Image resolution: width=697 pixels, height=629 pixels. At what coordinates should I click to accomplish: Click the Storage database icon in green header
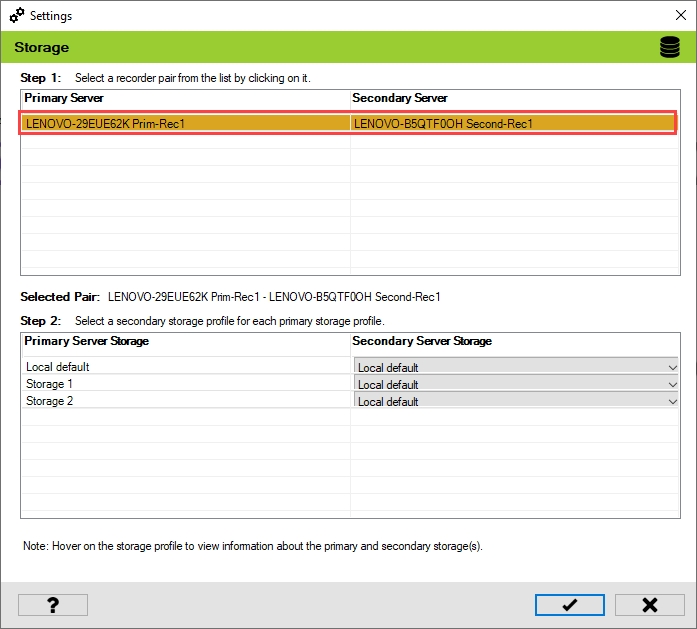coord(669,47)
